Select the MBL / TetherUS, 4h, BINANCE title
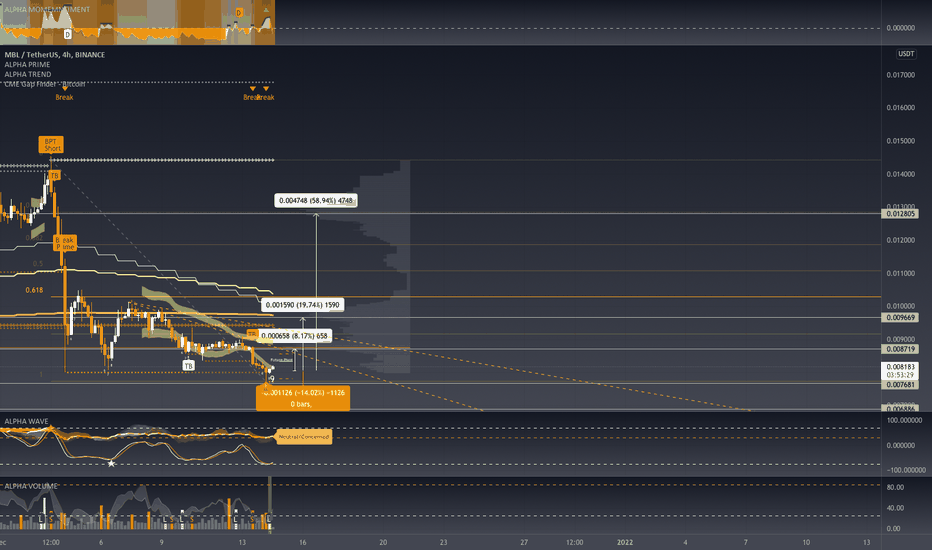 (x=55, y=55)
